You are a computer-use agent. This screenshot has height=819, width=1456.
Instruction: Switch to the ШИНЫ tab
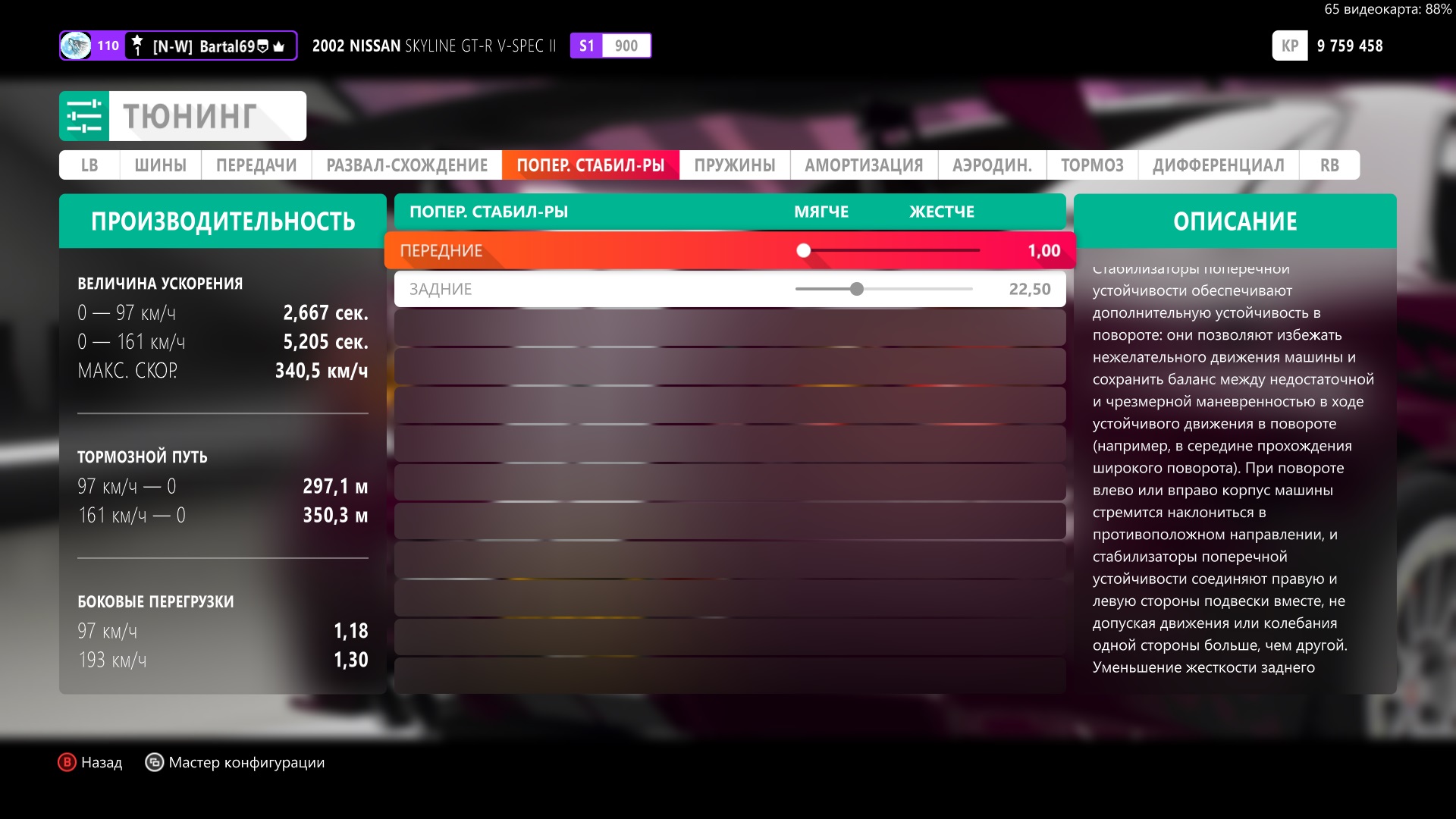tap(160, 165)
